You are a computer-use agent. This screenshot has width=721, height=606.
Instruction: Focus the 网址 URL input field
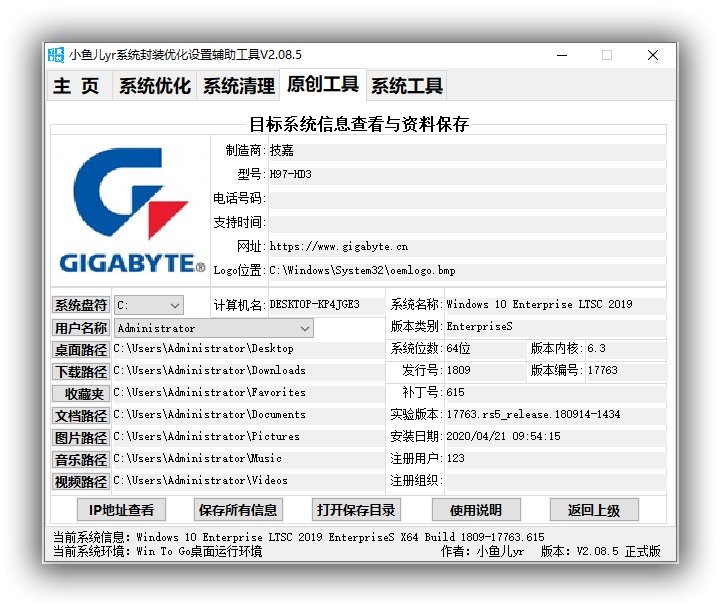tap(465, 247)
